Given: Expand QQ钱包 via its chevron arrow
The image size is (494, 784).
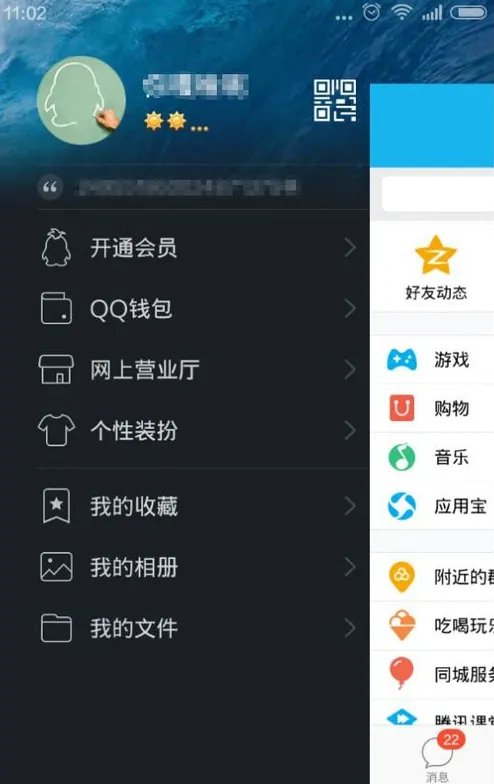Looking at the screenshot, I should pos(350,308).
